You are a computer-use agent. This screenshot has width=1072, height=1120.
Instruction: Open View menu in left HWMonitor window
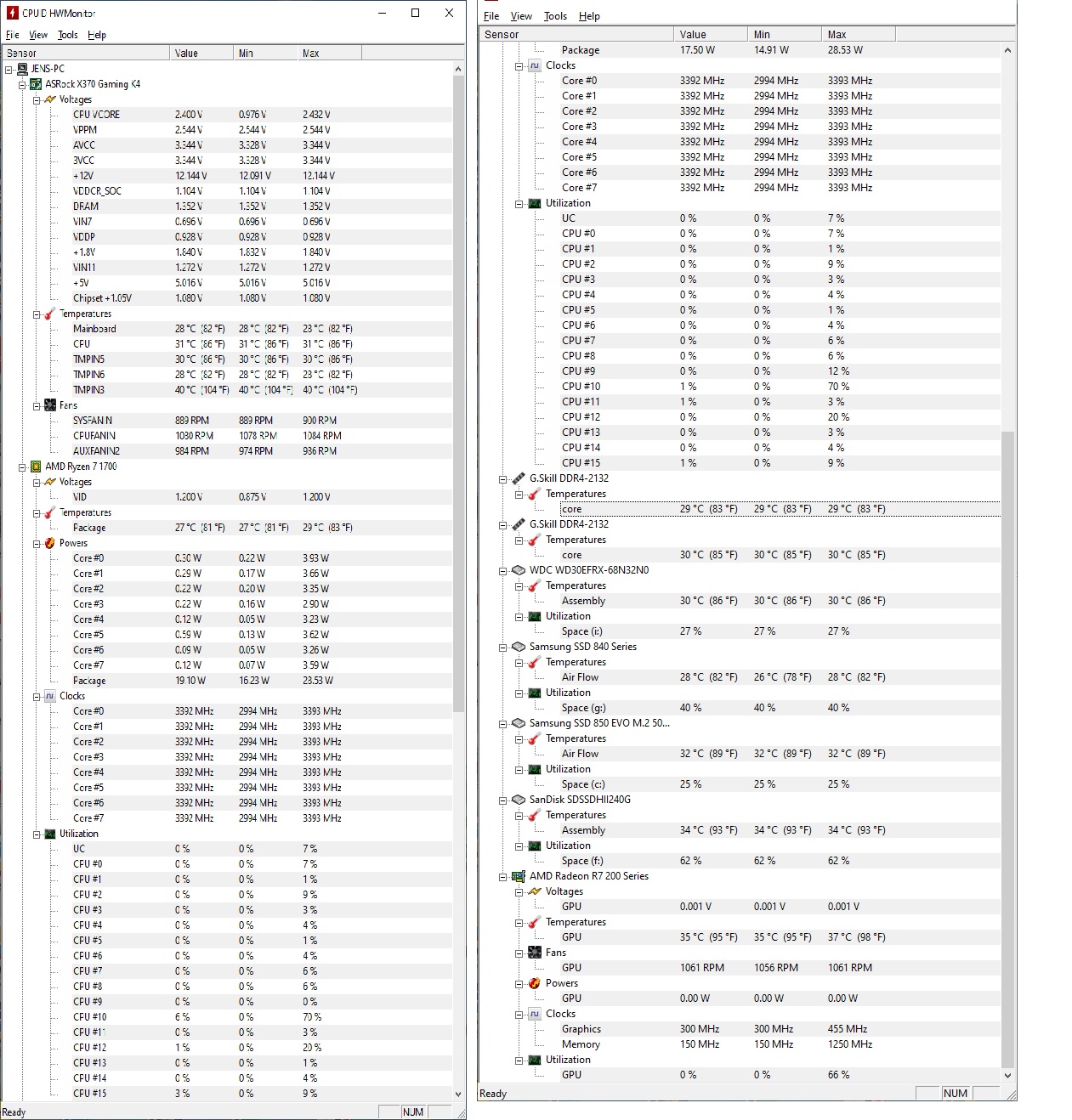point(38,35)
